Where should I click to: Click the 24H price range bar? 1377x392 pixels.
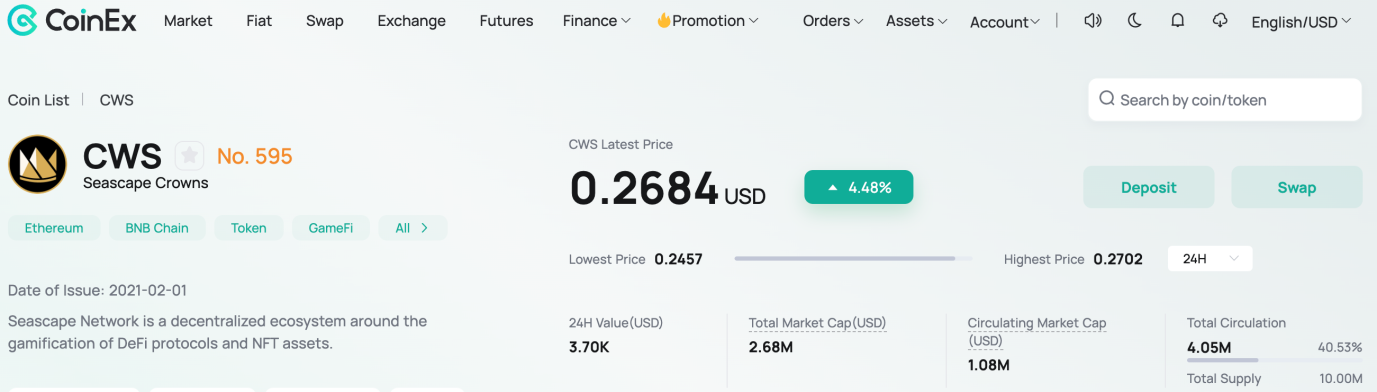(x=853, y=259)
